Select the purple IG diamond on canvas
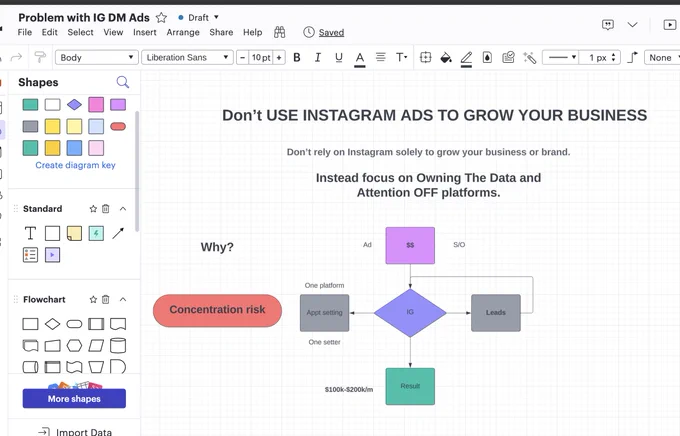This screenshot has width=680, height=436. pos(410,312)
